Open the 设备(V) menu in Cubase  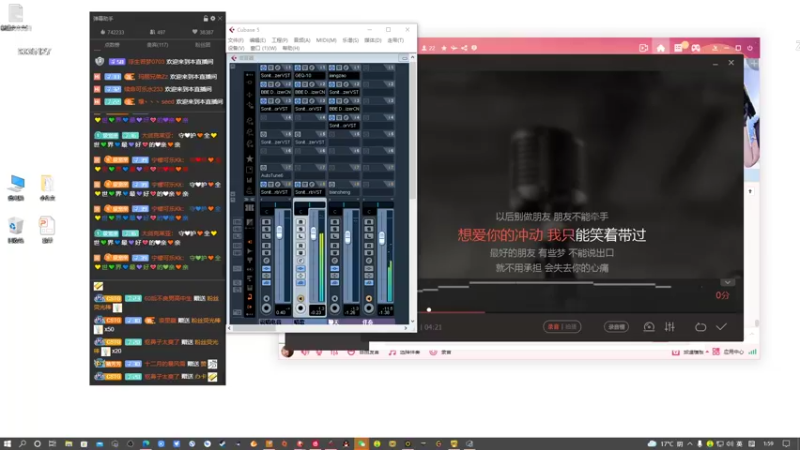click(236, 48)
